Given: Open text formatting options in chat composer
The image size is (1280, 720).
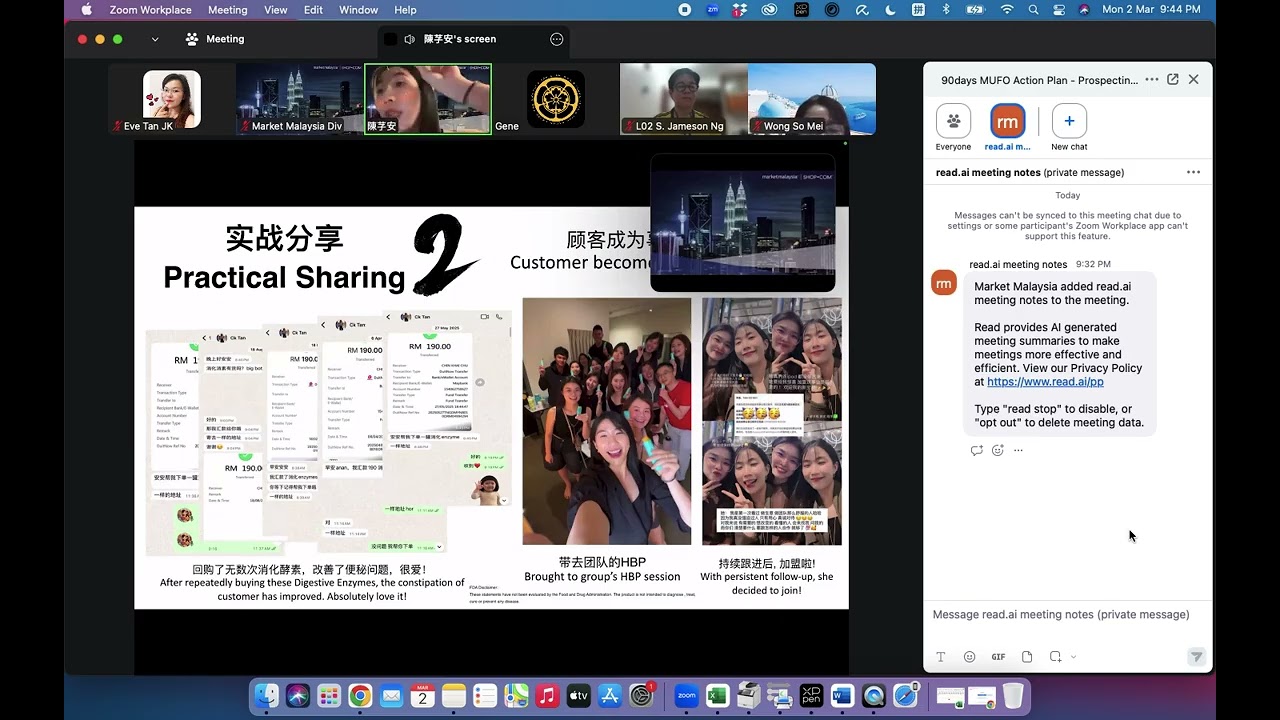Looking at the screenshot, I should click(941, 657).
